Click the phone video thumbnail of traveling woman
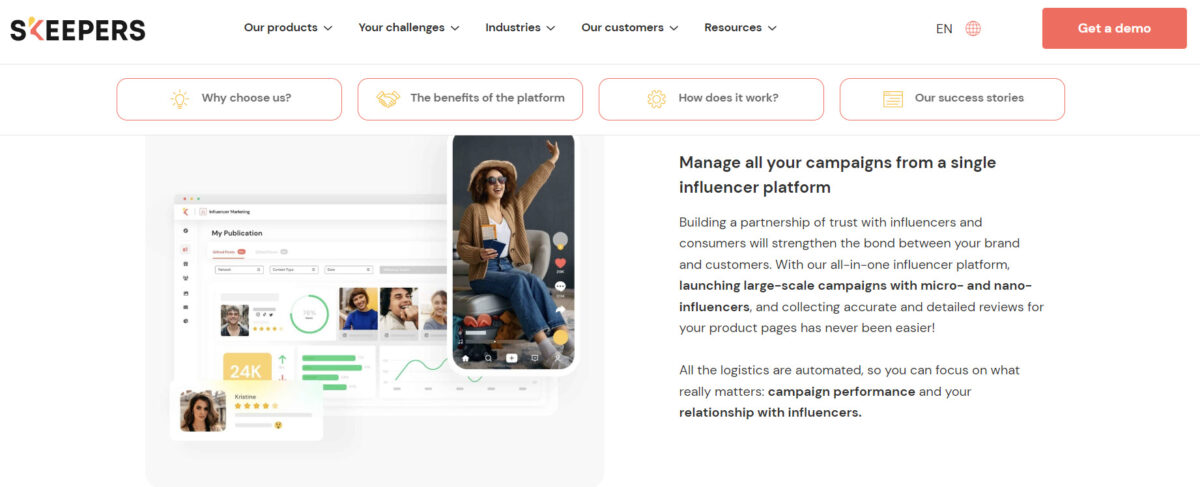The image size is (1200, 487). (x=514, y=252)
